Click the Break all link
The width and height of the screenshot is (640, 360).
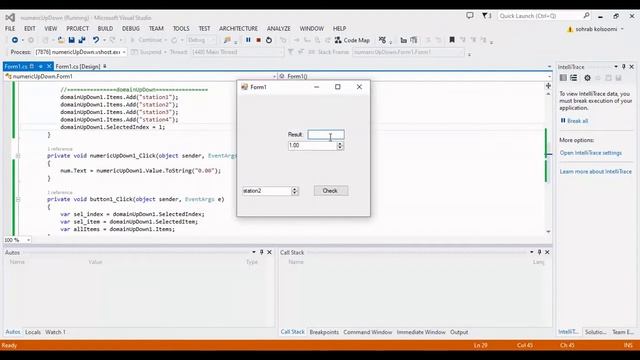tap(578, 121)
